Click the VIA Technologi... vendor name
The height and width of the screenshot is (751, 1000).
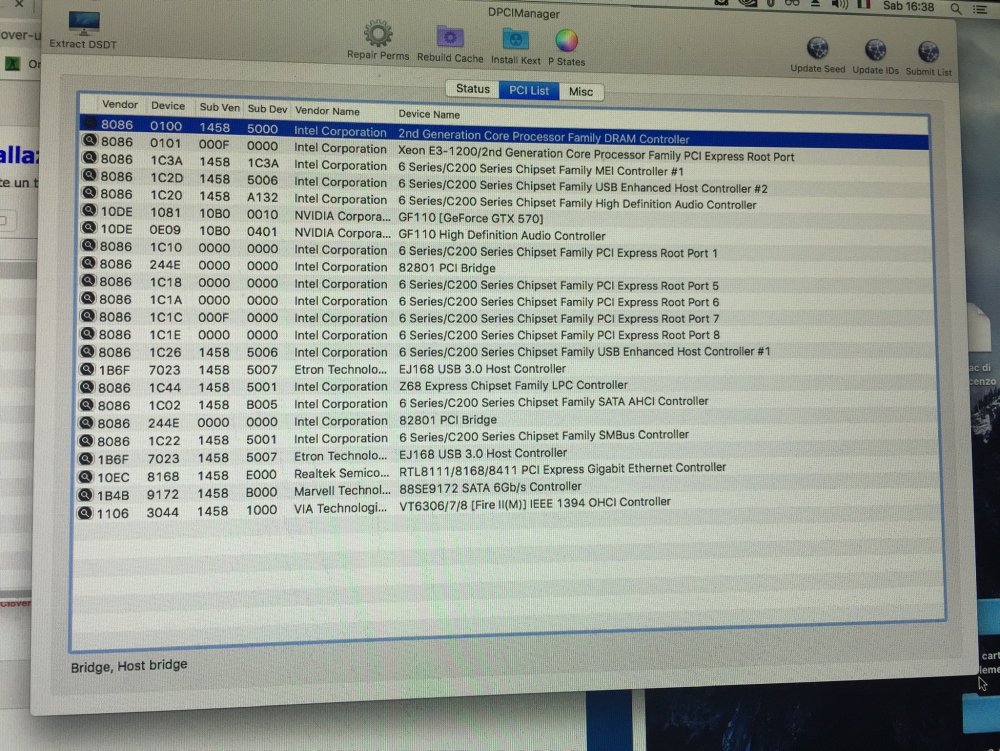(x=341, y=508)
